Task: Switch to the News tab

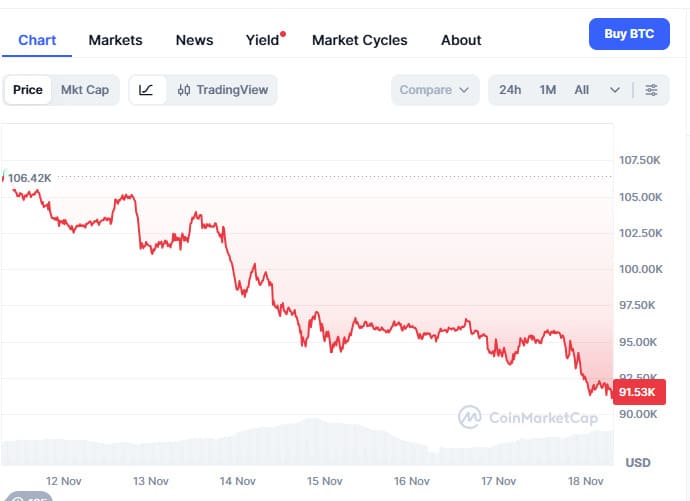Action: (194, 40)
